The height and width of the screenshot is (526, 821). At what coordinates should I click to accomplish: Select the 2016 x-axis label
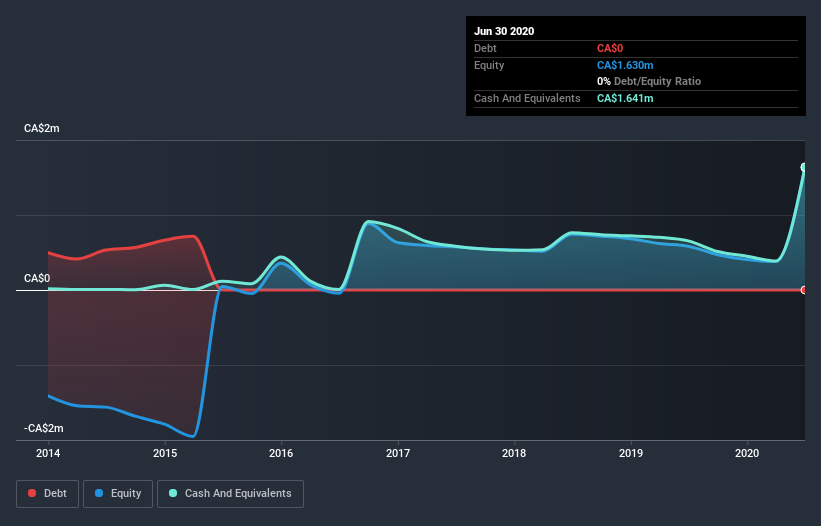point(281,453)
